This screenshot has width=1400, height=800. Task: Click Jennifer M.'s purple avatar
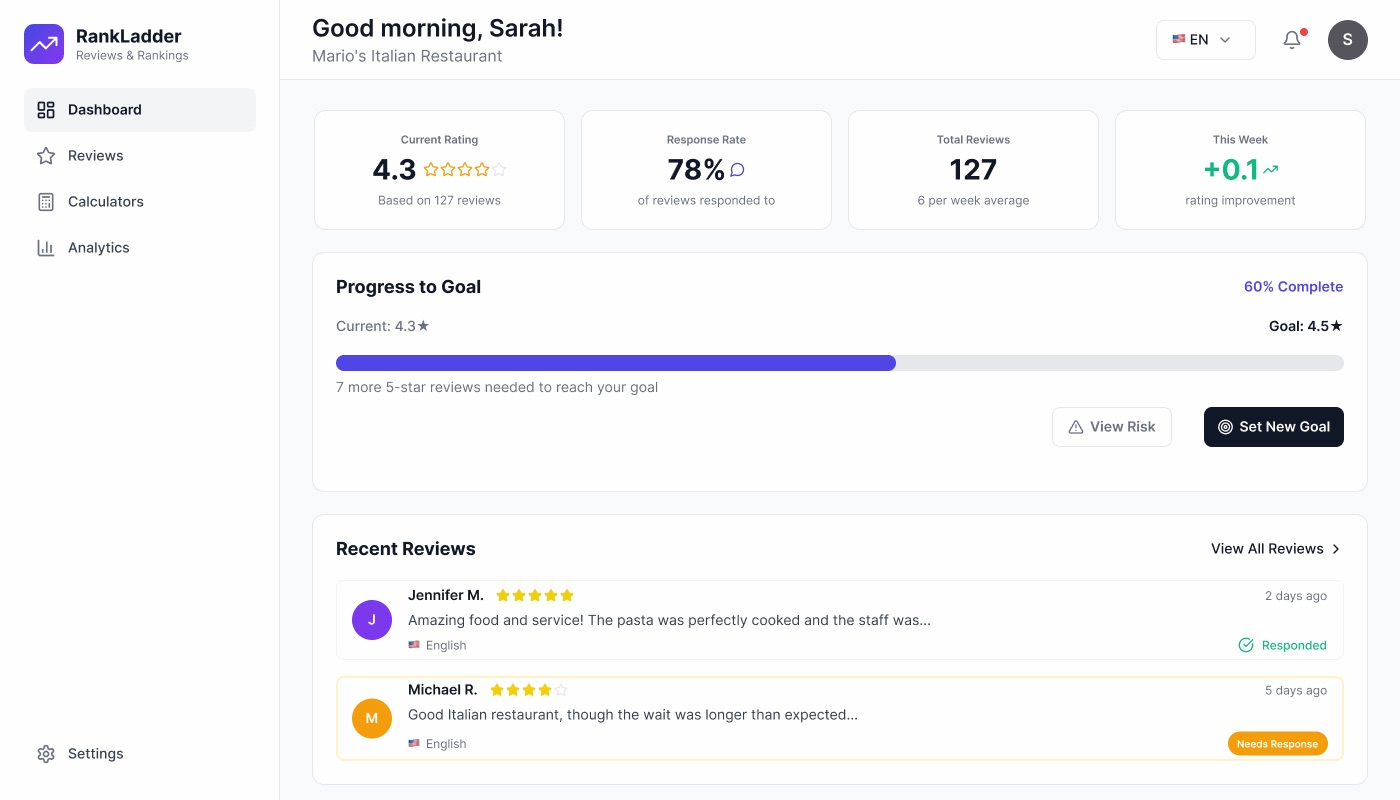coord(372,620)
